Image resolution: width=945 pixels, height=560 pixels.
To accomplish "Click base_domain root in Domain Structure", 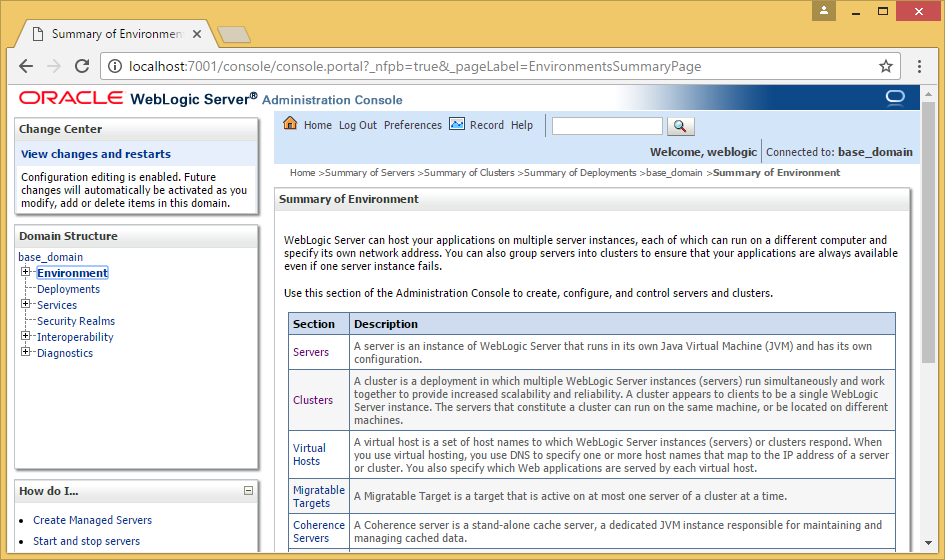I will click(51, 257).
